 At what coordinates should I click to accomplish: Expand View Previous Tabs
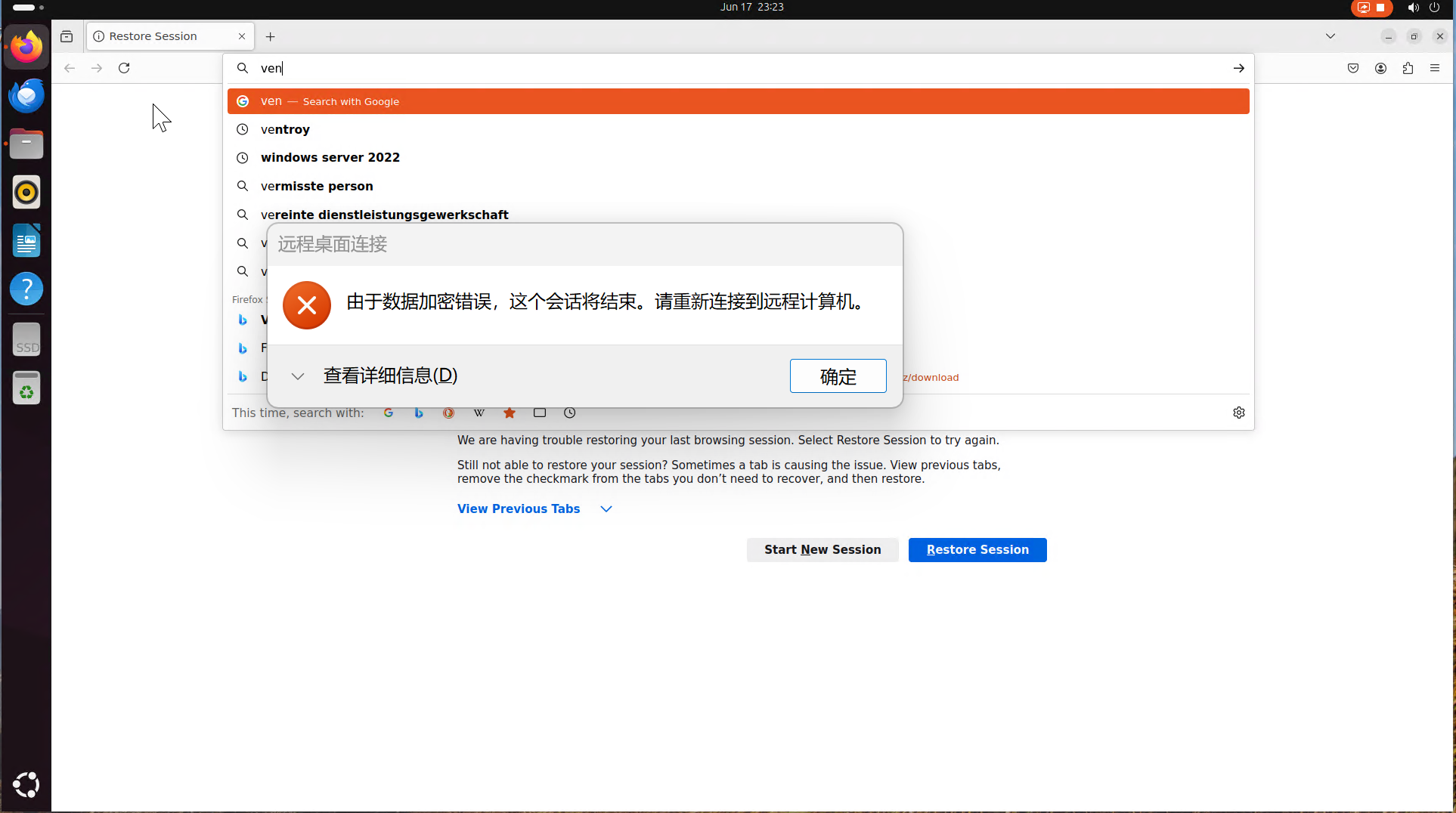pos(534,509)
